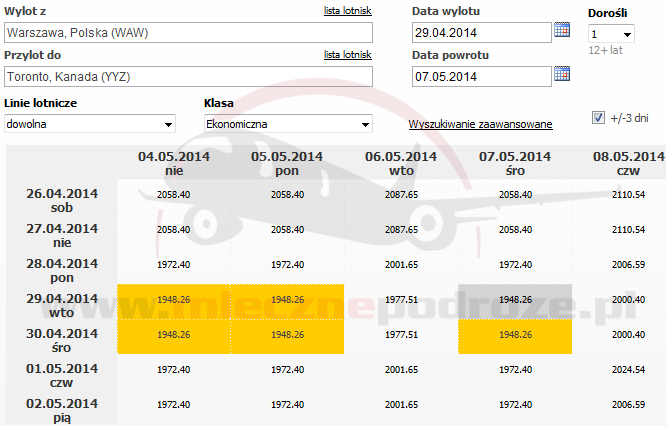Open the Linie lotnicze dropdown
This screenshot has height=426, width=666.
pyautogui.click(x=90, y=124)
